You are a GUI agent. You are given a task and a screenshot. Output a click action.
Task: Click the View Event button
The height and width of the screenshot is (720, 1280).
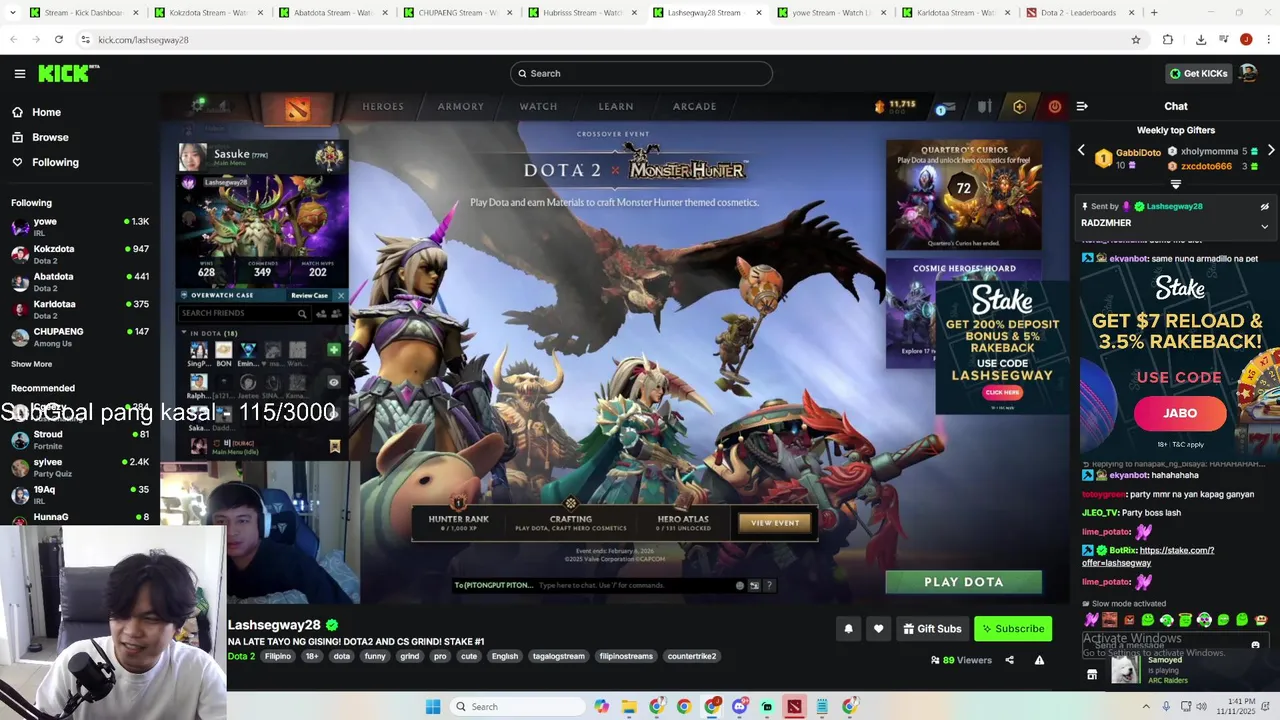tap(775, 523)
